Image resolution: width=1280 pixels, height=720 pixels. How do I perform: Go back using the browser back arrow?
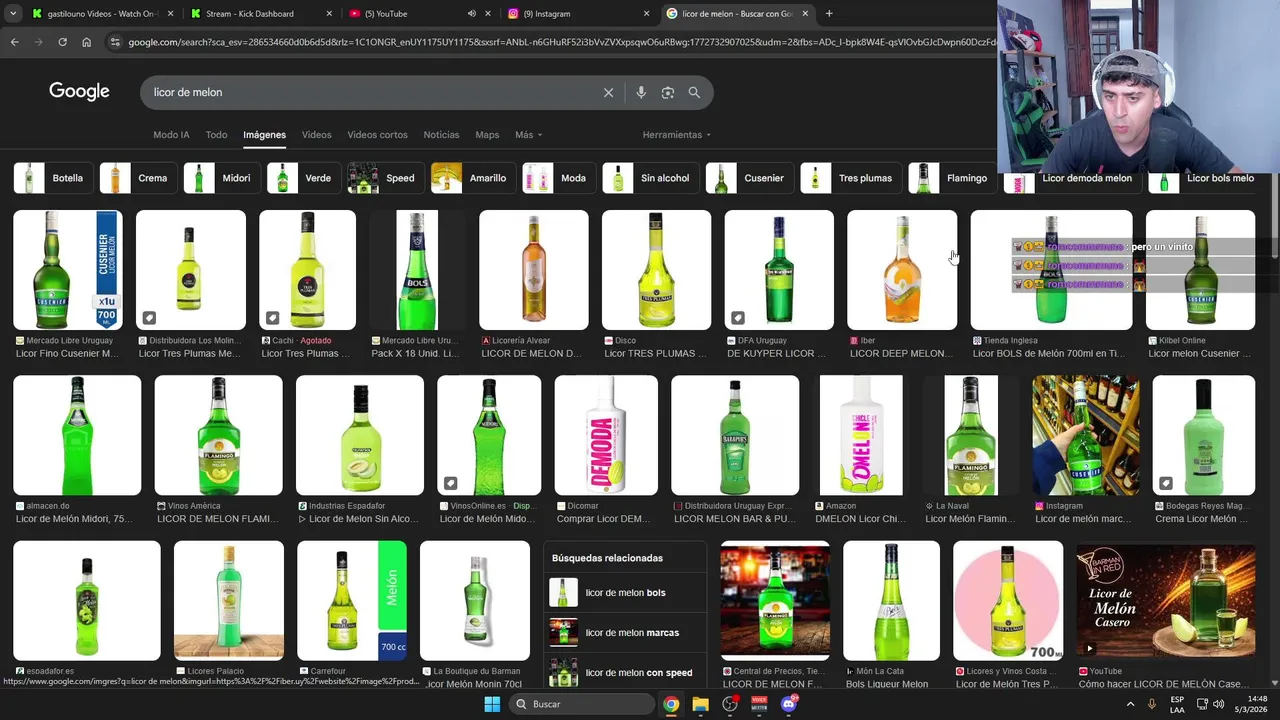(14, 42)
